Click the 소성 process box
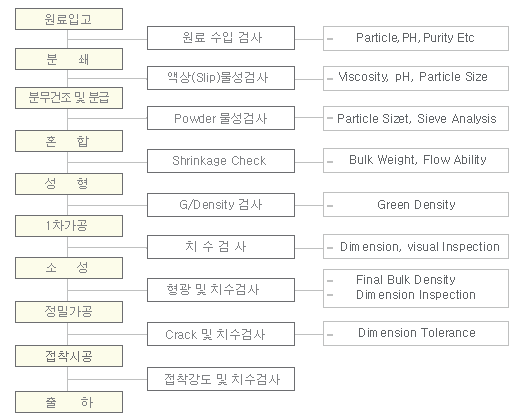Viewport: 526px width, 420px height. pos(69,268)
